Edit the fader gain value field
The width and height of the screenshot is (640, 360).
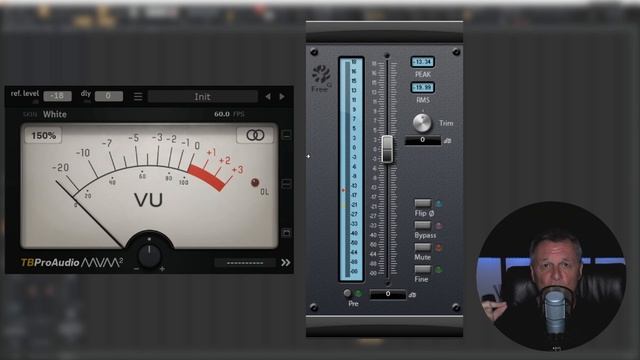point(388,294)
